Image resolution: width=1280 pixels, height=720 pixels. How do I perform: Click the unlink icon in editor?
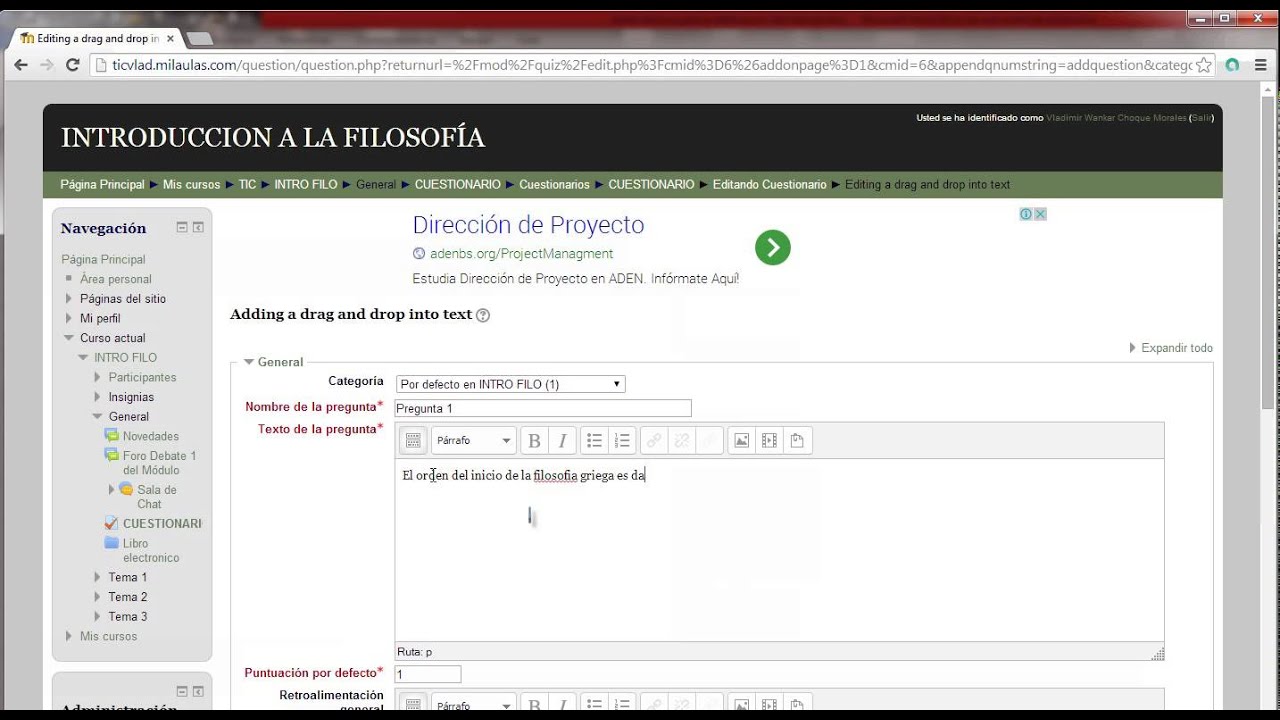coord(681,440)
